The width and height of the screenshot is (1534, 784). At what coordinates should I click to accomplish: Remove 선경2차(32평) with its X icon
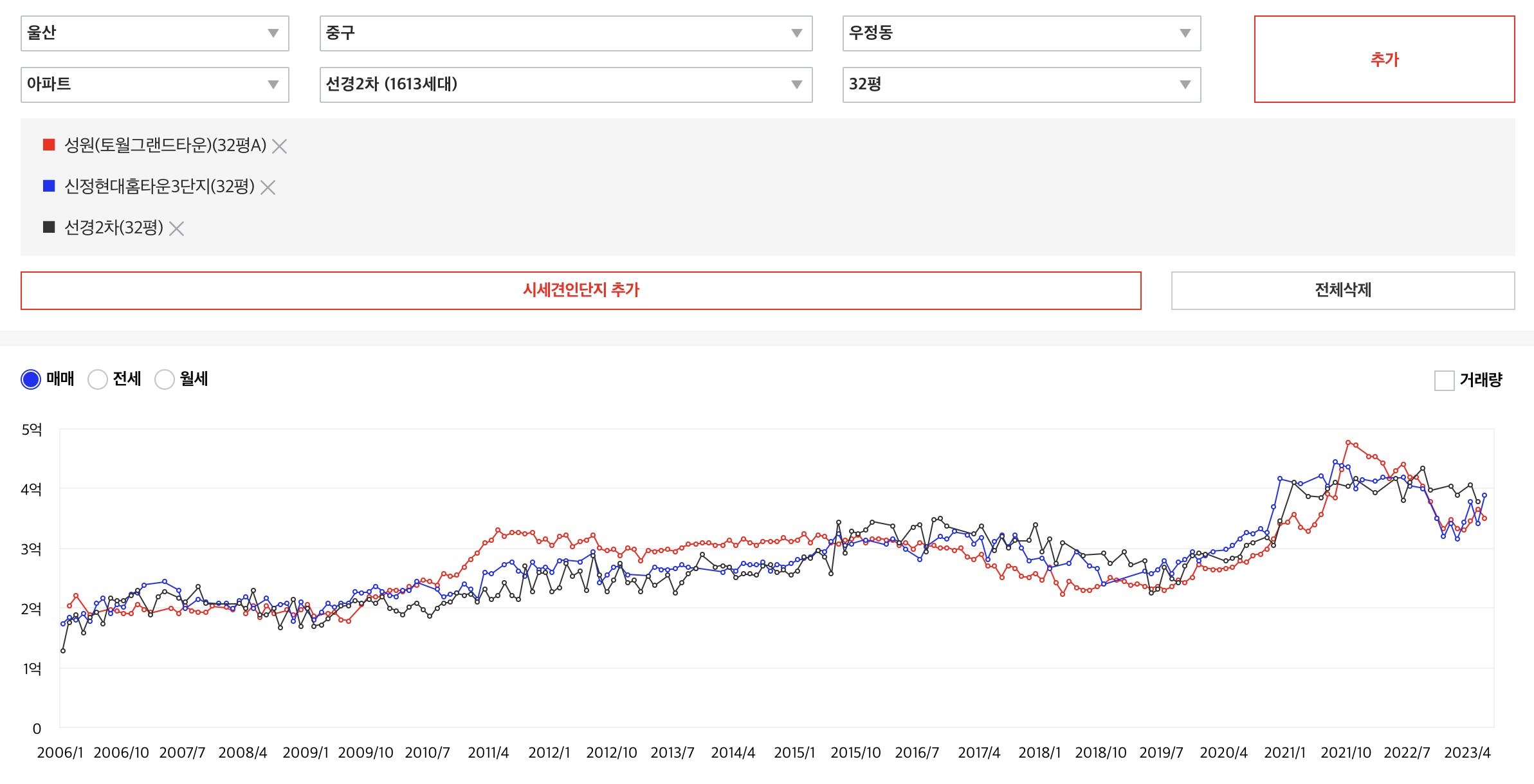(176, 228)
